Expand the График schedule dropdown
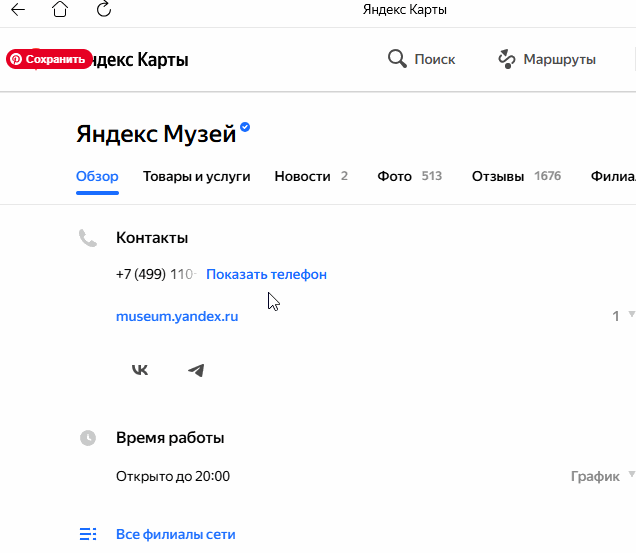The image size is (636, 553). [603, 476]
